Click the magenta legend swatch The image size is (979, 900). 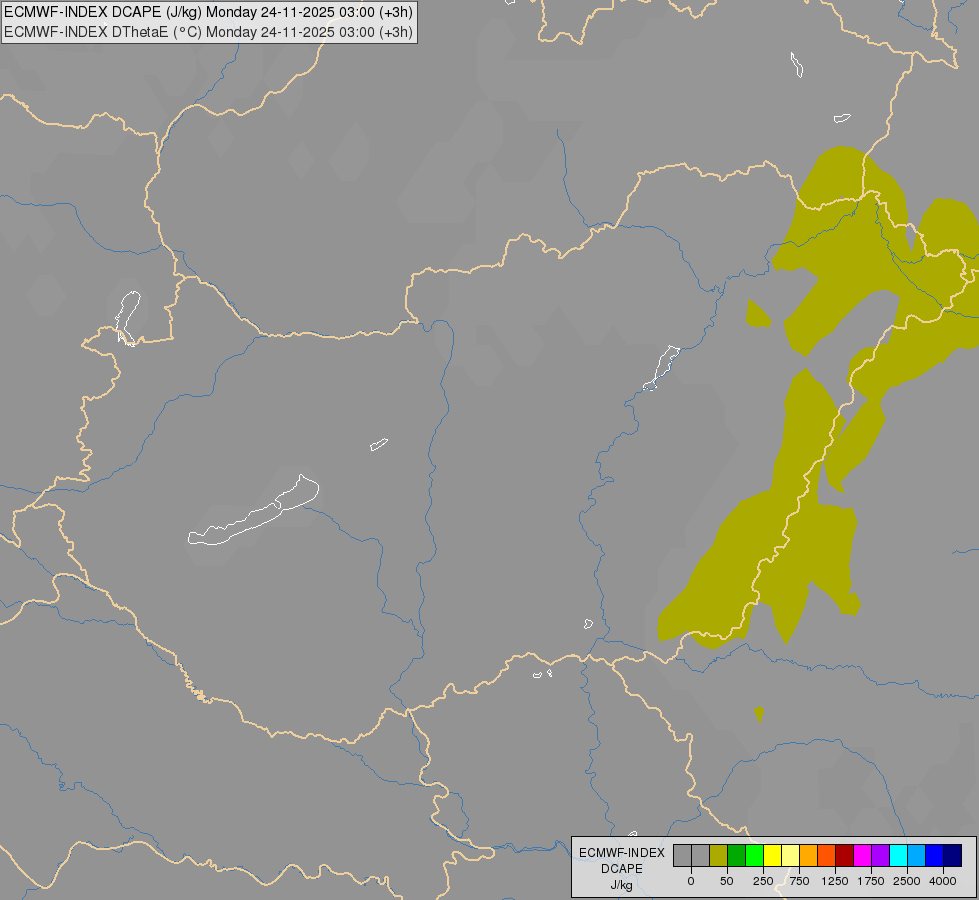coord(863,855)
